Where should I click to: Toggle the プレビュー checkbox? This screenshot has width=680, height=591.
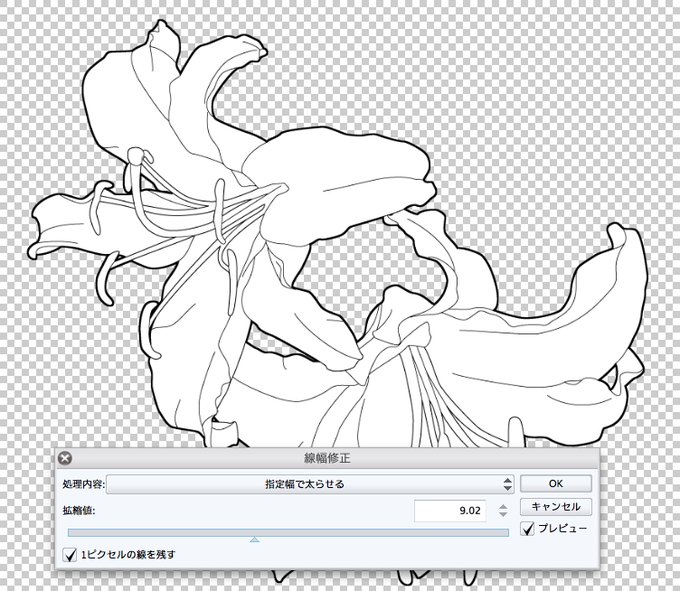point(528,529)
